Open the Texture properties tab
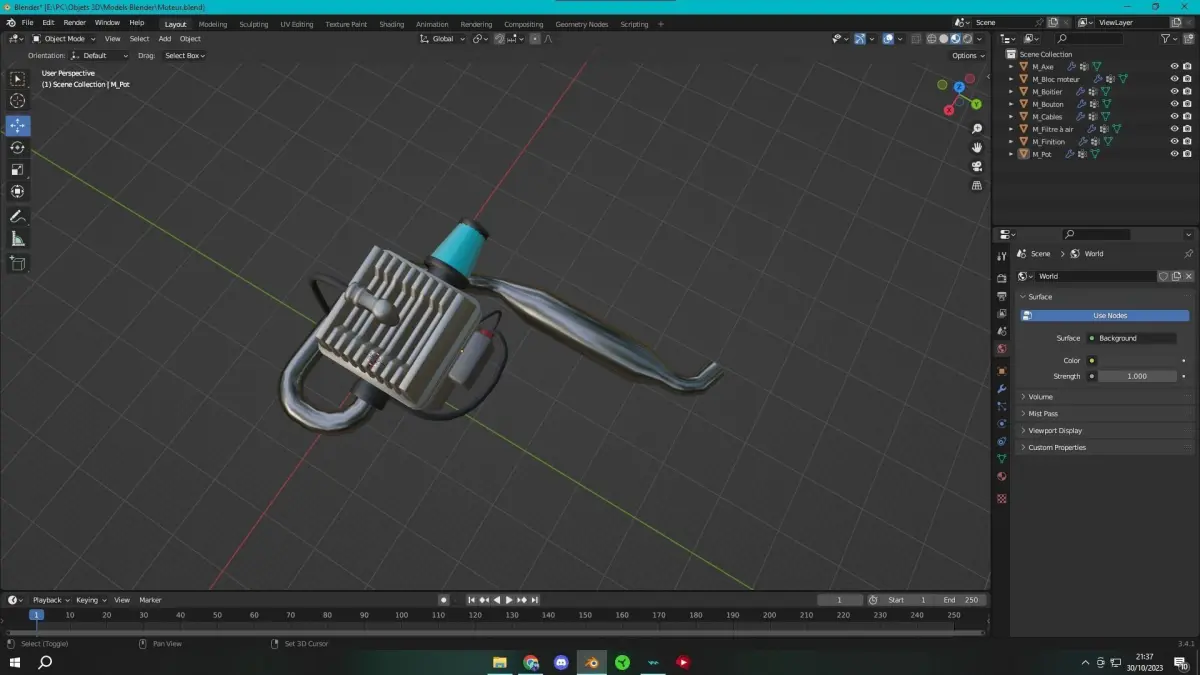 [1002, 498]
